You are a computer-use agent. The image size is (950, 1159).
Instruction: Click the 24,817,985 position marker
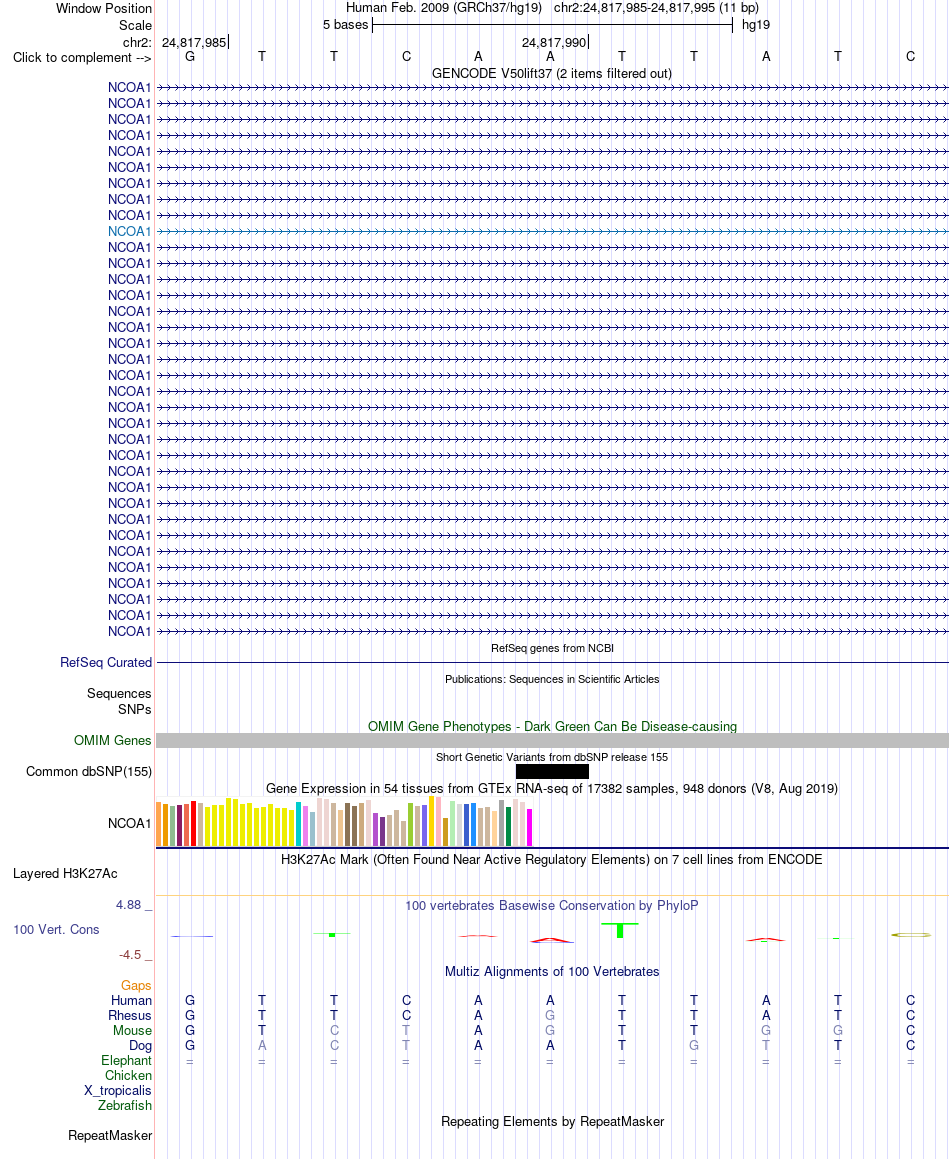pos(194,42)
